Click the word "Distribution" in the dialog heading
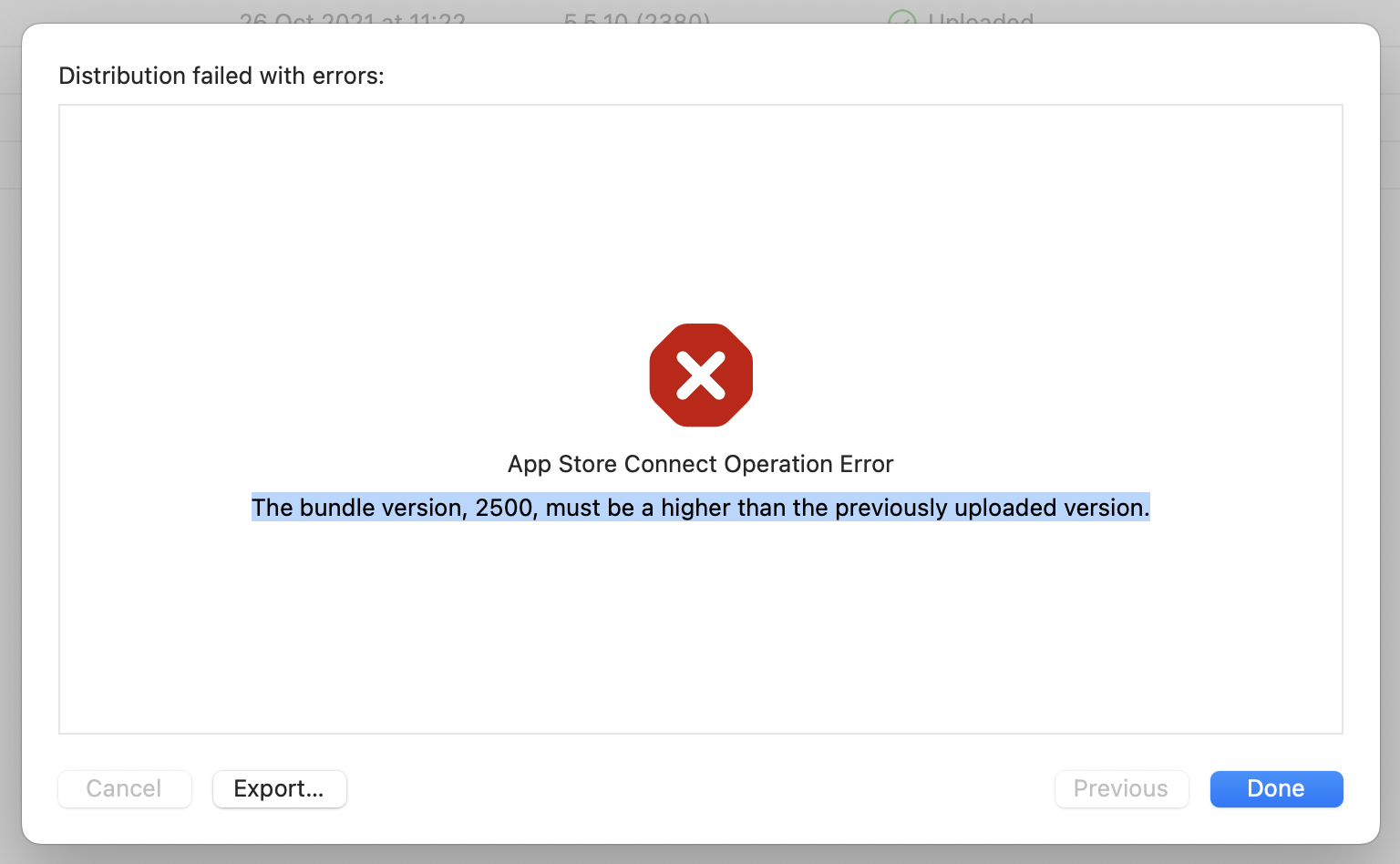This screenshot has width=1400, height=864. 122,76
